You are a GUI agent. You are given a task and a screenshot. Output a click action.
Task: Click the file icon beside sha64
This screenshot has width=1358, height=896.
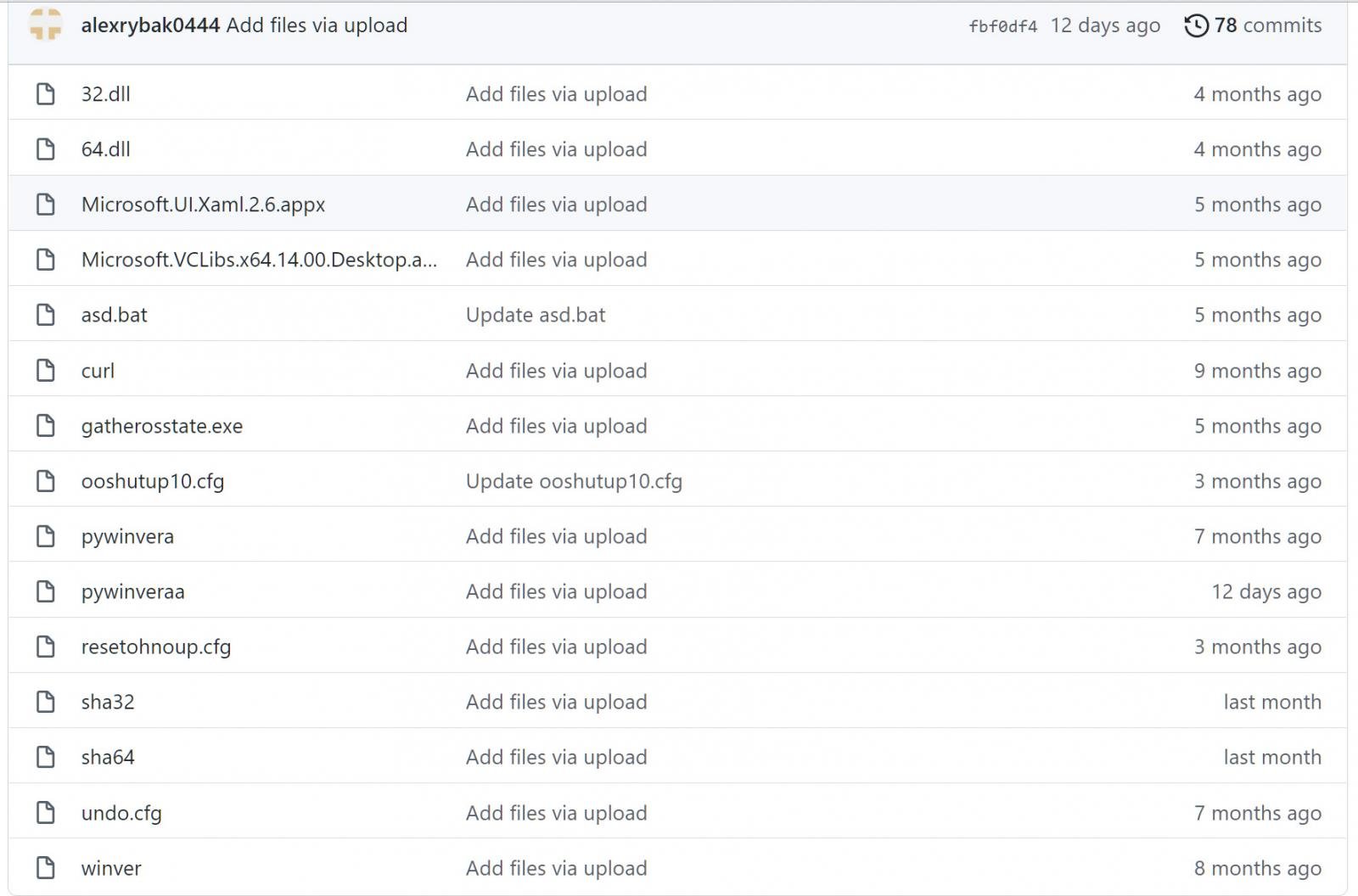pos(46,757)
